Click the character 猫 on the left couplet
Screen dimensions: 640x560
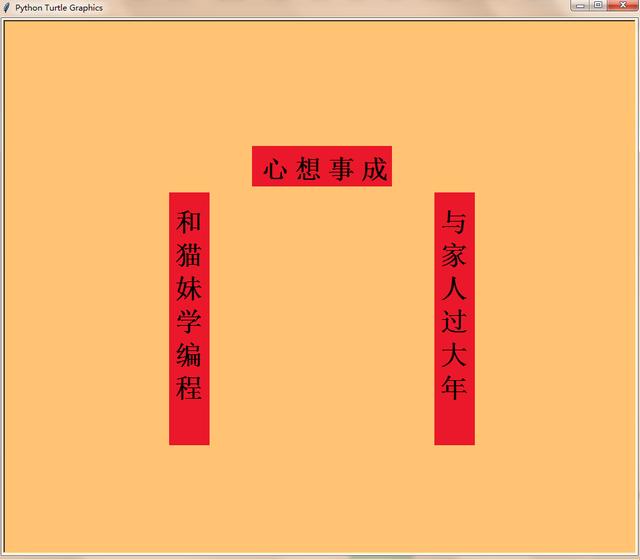pyautogui.click(x=189, y=255)
